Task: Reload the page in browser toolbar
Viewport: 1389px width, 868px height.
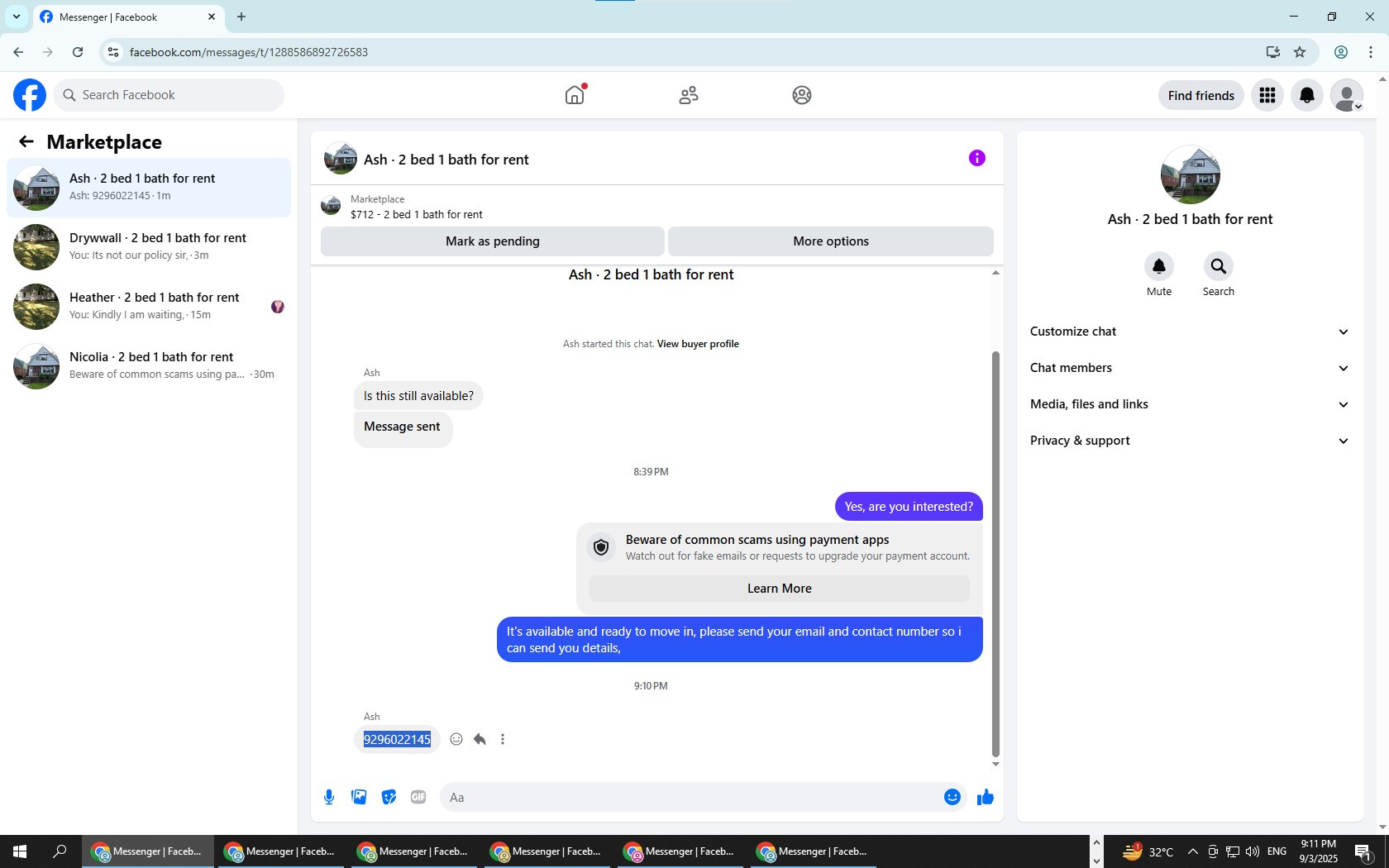Action: coord(78,52)
